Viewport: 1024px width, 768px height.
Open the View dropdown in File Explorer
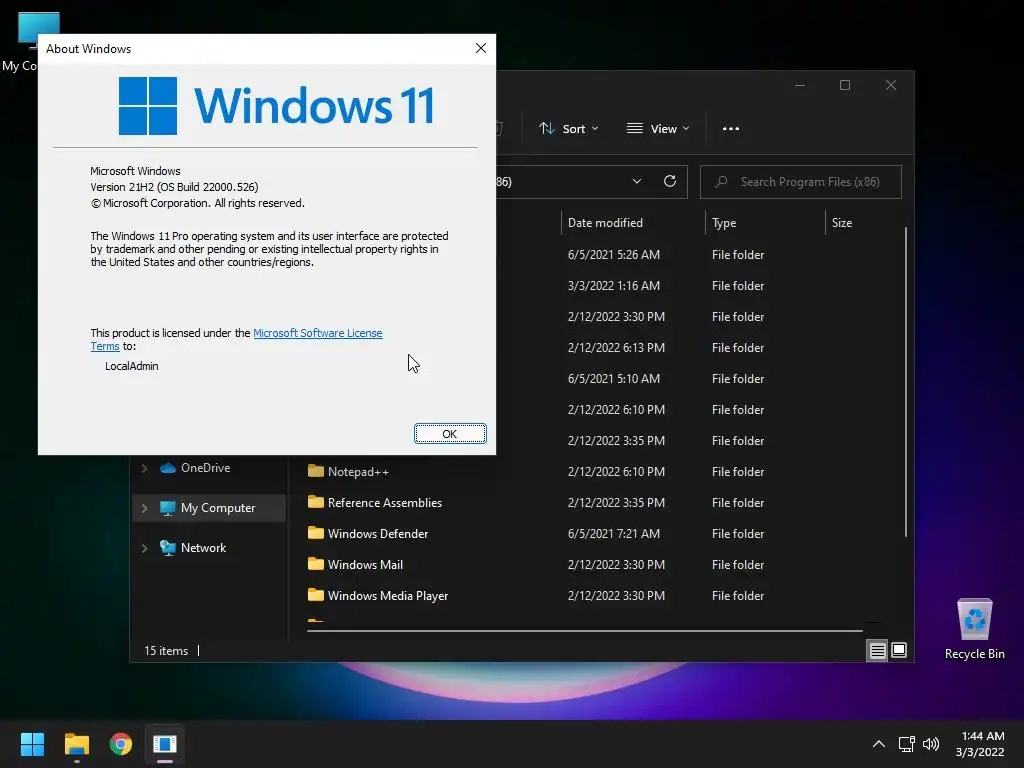point(658,129)
